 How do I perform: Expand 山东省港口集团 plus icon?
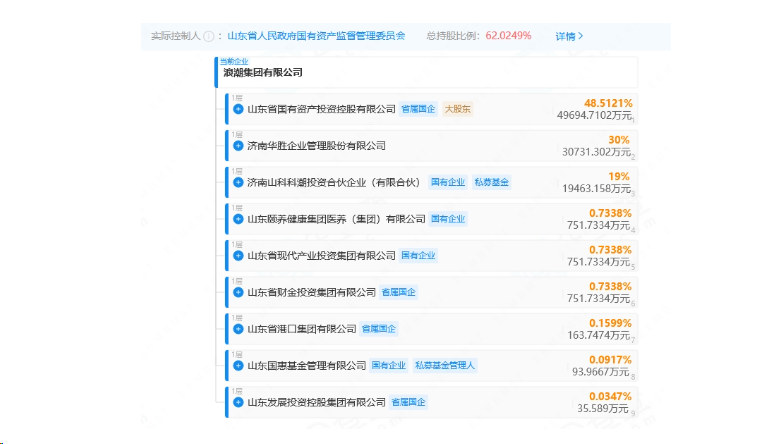[x=238, y=329]
